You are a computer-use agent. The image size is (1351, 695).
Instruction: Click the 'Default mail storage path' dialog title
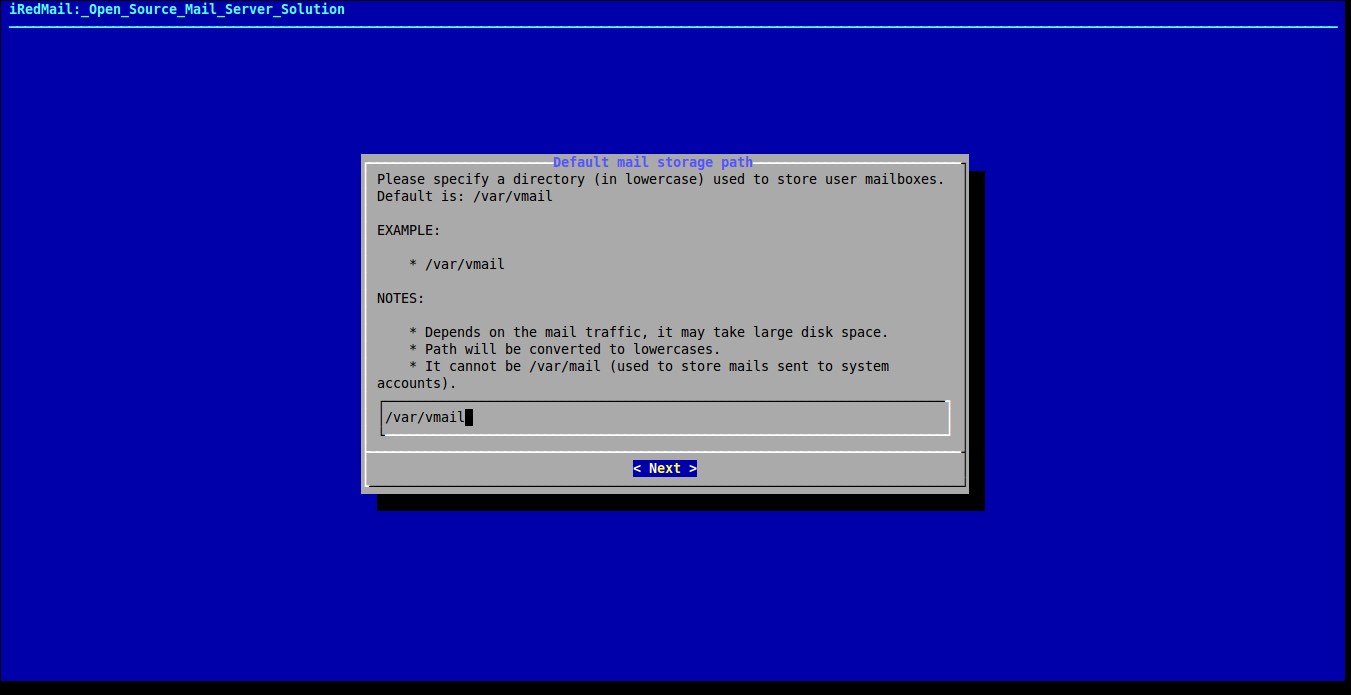pos(653,162)
